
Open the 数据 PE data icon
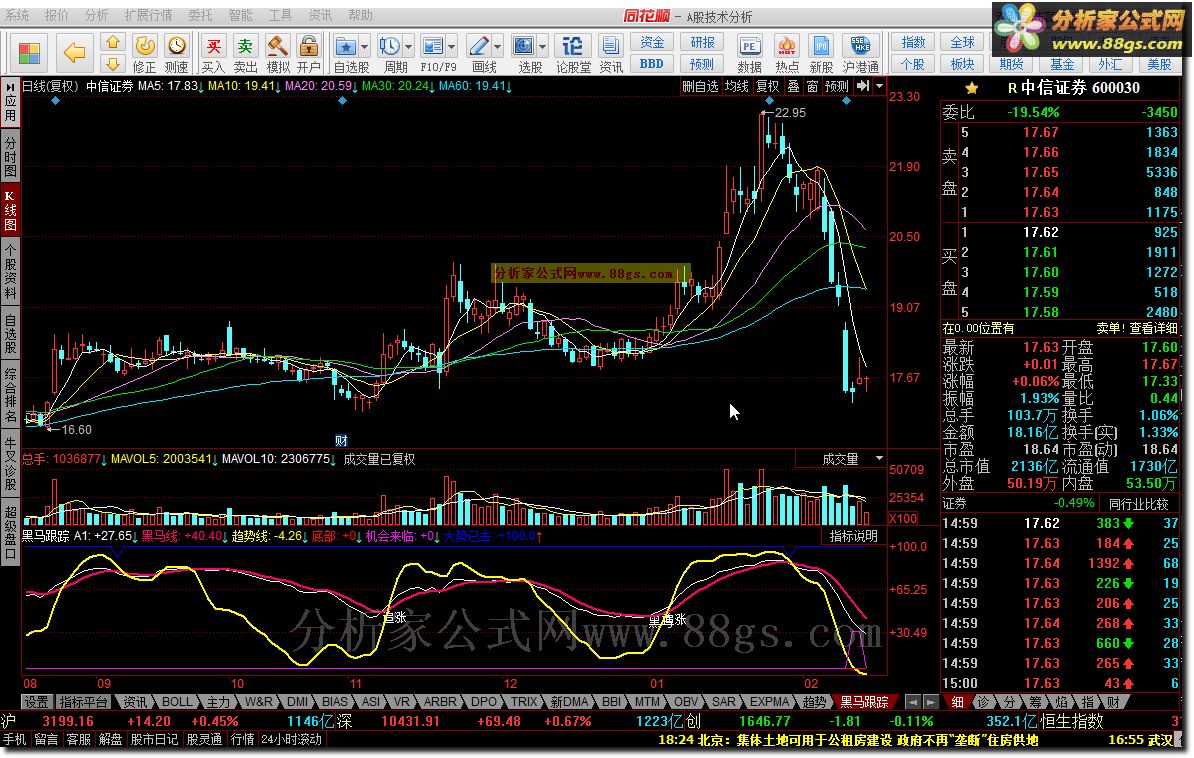(x=749, y=53)
